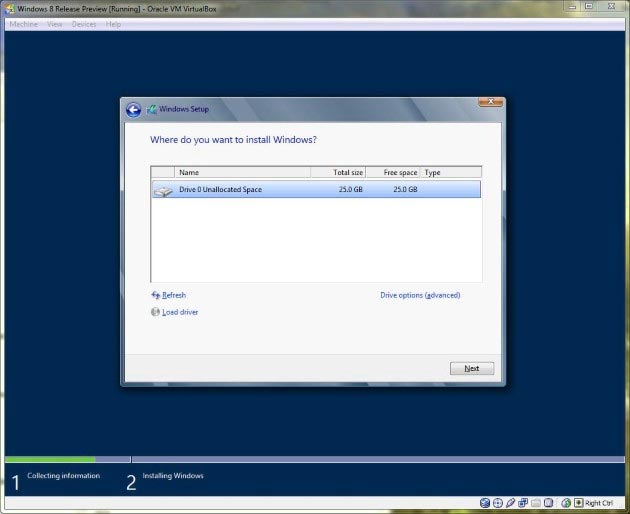
Task: Click the Load driver link
Action: coord(180,312)
